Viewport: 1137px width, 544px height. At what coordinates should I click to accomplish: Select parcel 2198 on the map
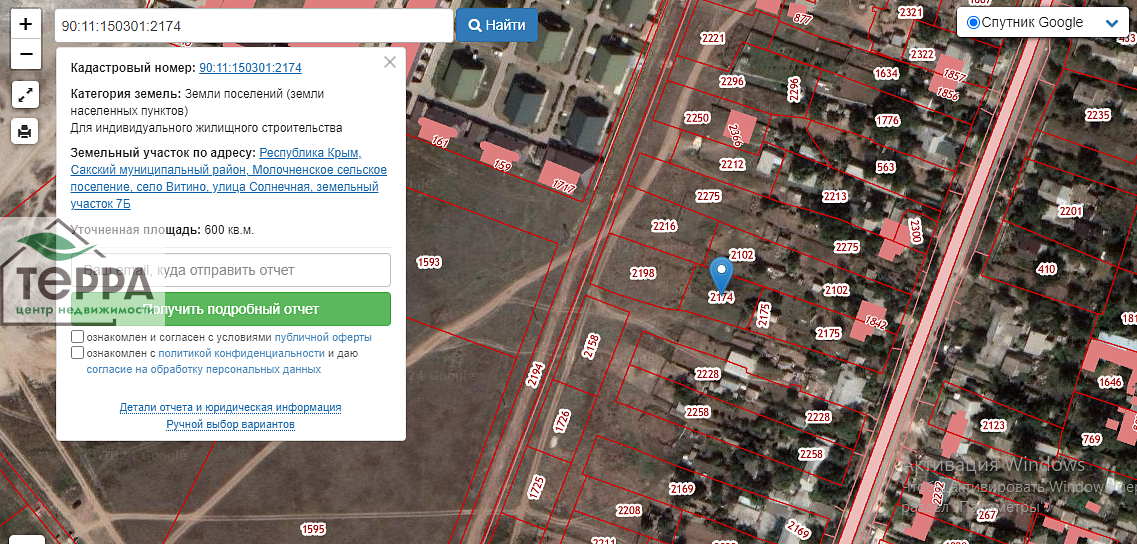(x=643, y=273)
